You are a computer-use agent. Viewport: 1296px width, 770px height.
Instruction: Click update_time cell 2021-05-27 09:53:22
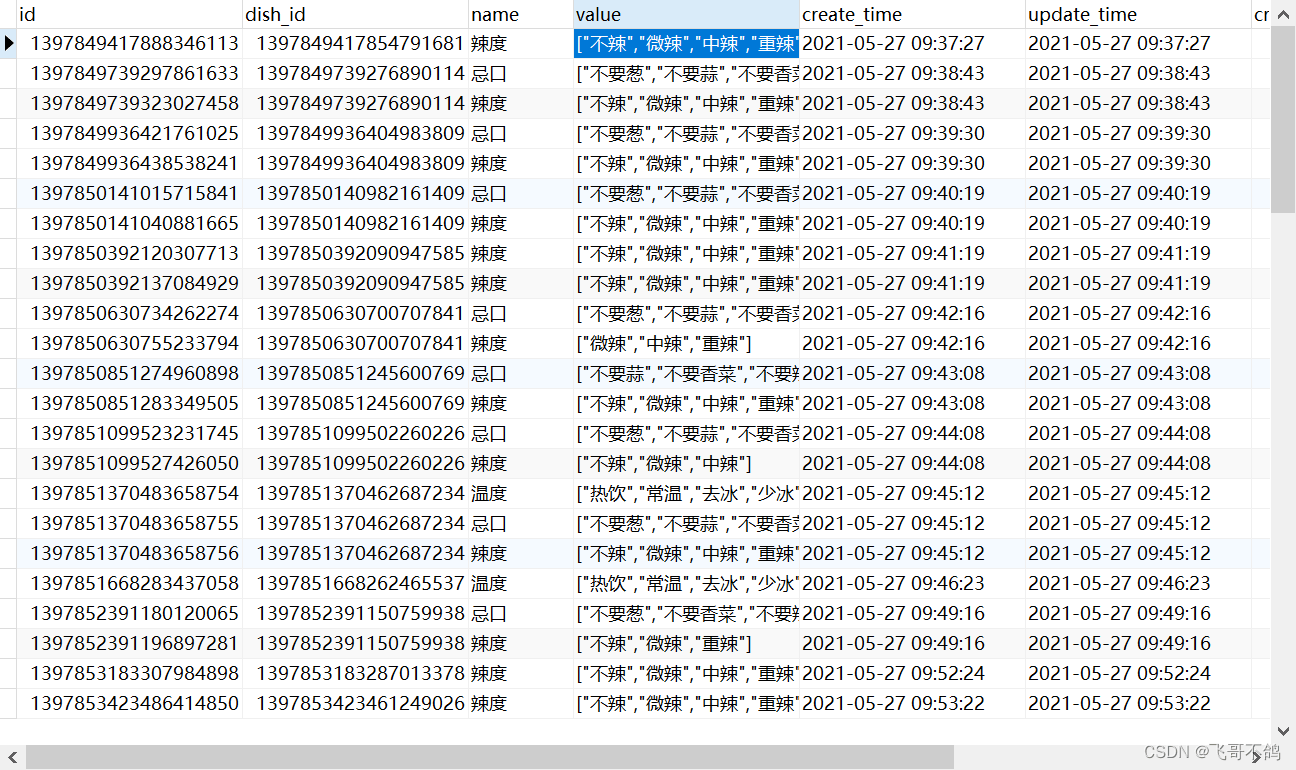click(x=1138, y=703)
